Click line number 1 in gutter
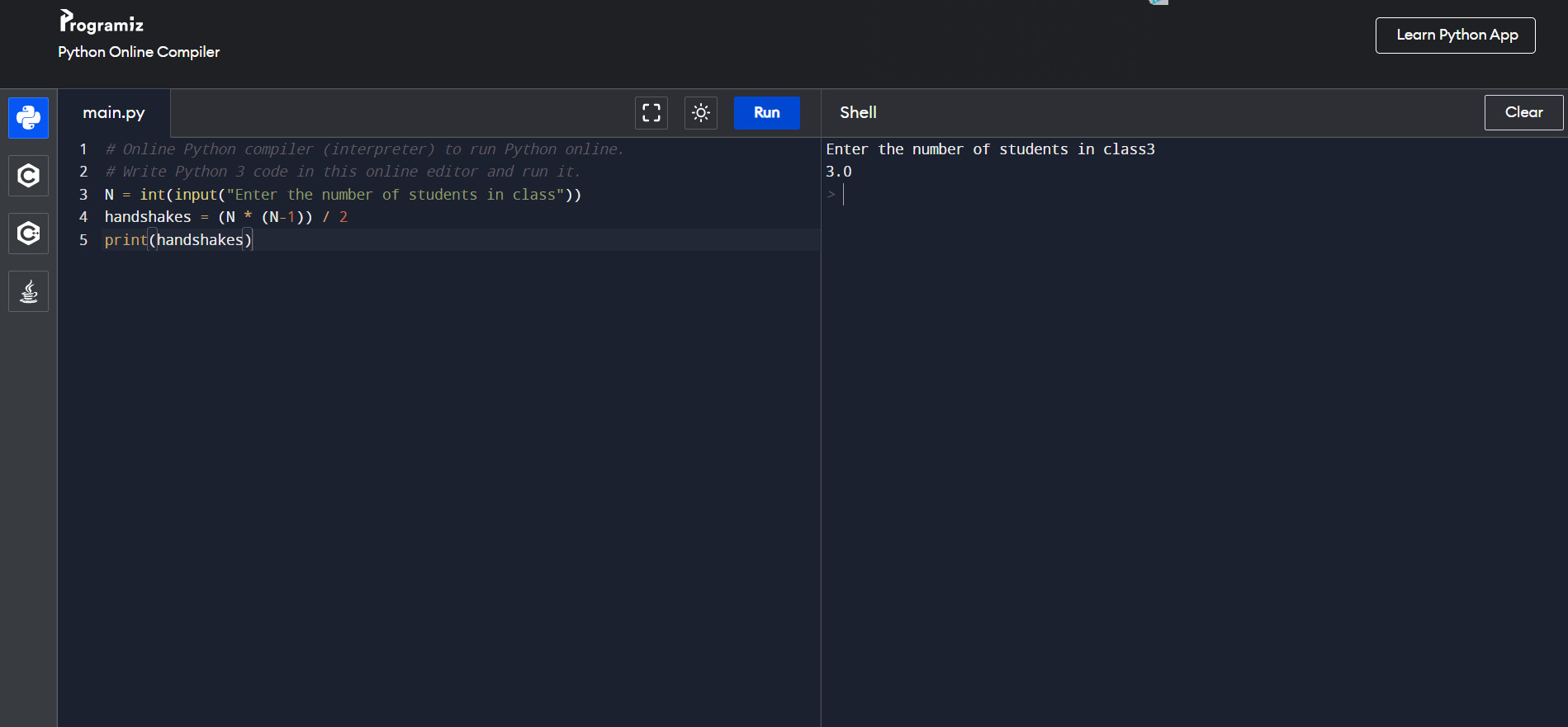Image resolution: width=1568 pixels, height=727 pixels. click(x=83, y=149)
